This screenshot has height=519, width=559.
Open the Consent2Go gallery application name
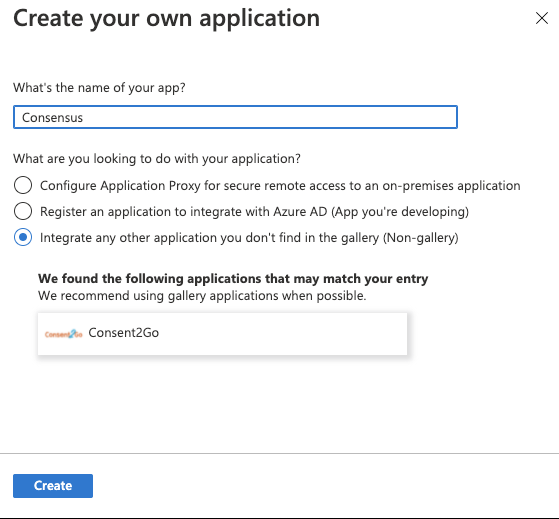click(x=124, y=333)
